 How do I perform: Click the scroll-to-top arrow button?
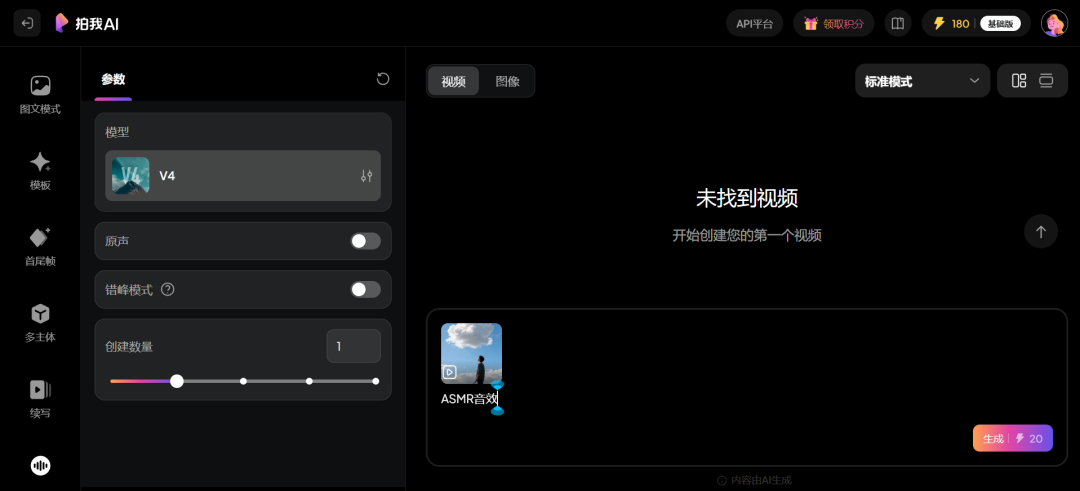click(x=1041, y=232)
